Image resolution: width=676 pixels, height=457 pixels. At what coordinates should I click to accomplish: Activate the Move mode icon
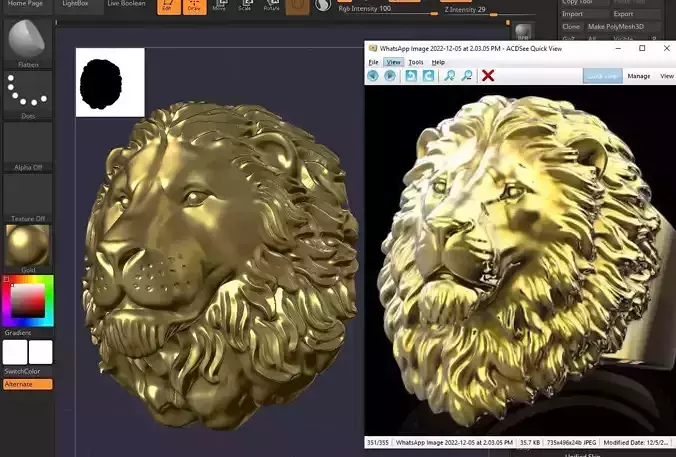click(x=219, y=6)
